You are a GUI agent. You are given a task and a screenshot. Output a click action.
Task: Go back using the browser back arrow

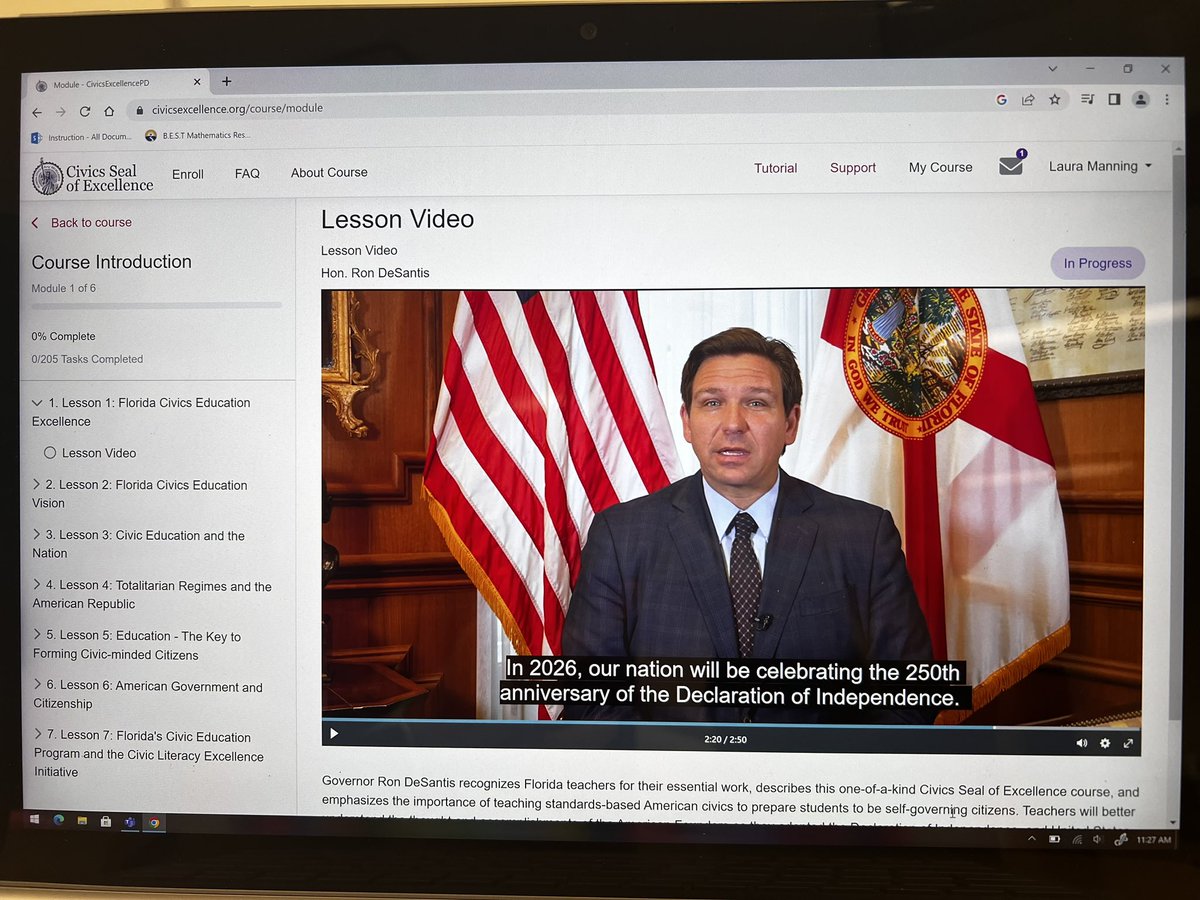pos(36,111)
